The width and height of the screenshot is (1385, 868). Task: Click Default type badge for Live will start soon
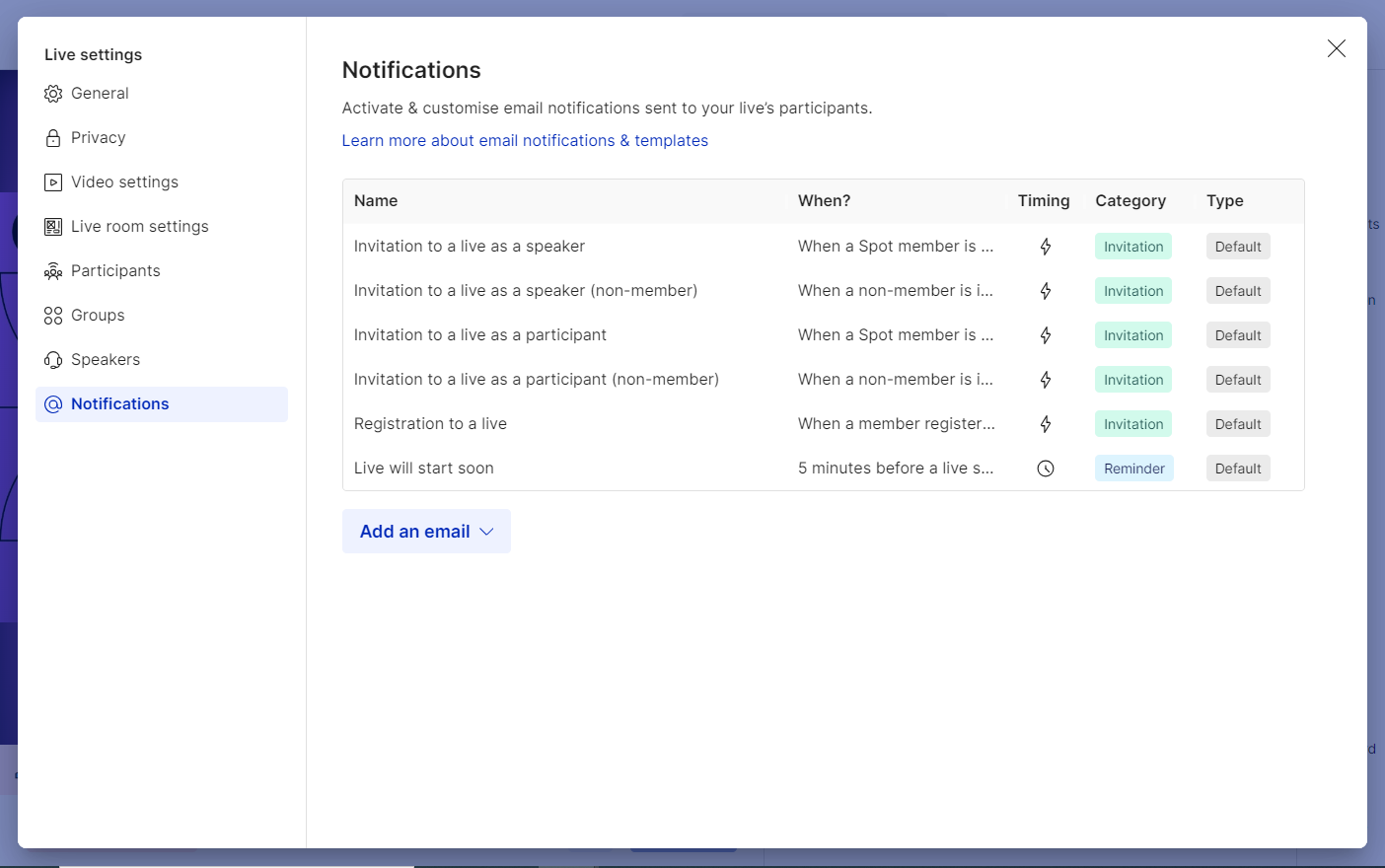coord(1238,469)
